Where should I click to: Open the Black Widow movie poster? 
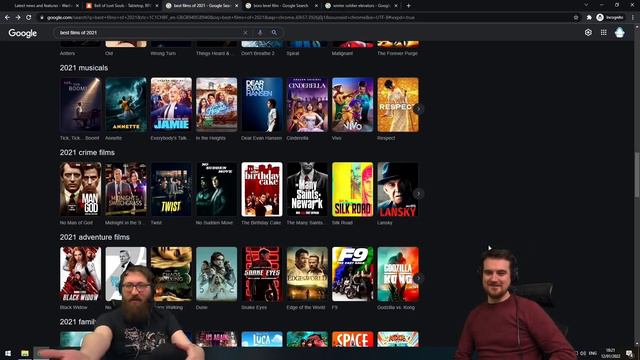pyautogui.click(x=80, y=274)
